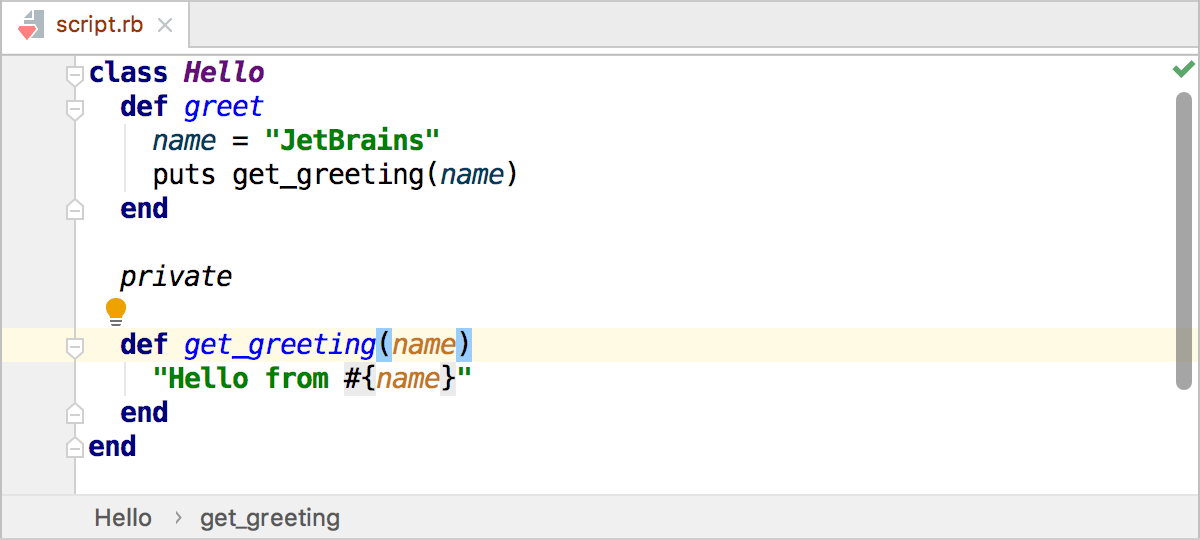Click the green inspection checkmark icon

(1183, 69)
